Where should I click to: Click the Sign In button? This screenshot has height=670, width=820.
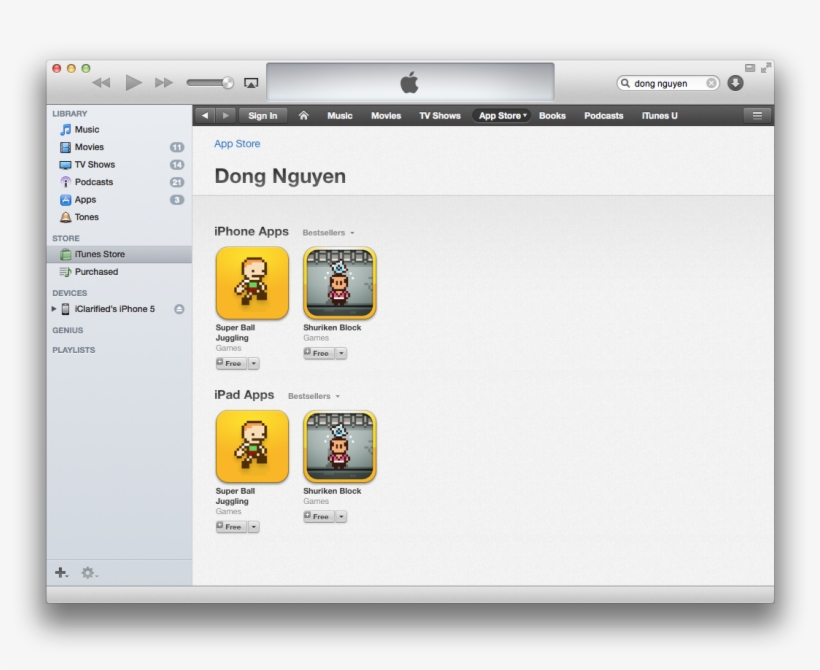coord(263,116)
